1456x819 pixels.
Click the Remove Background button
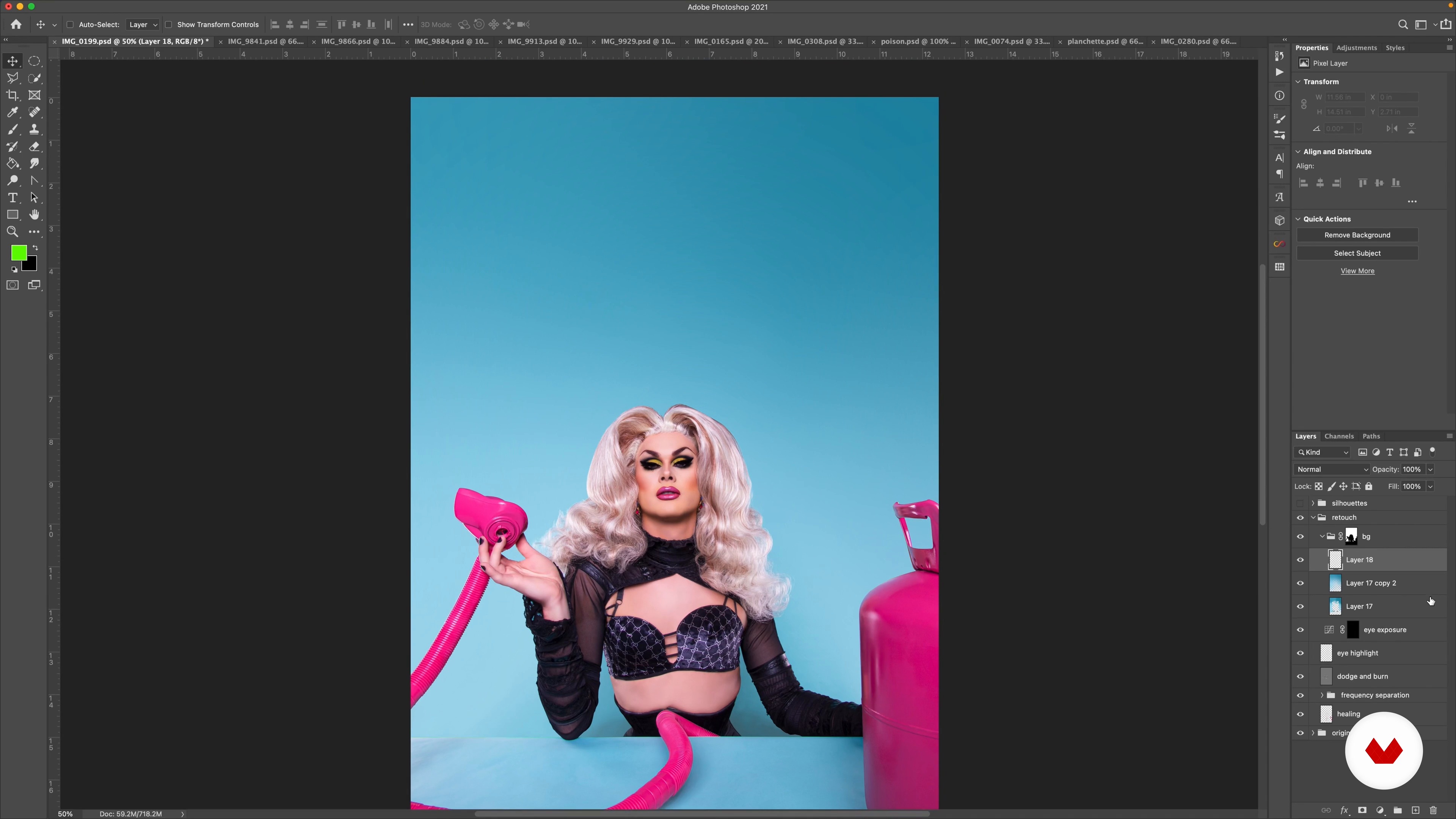pyautogui.click(x=1357, y=235)
